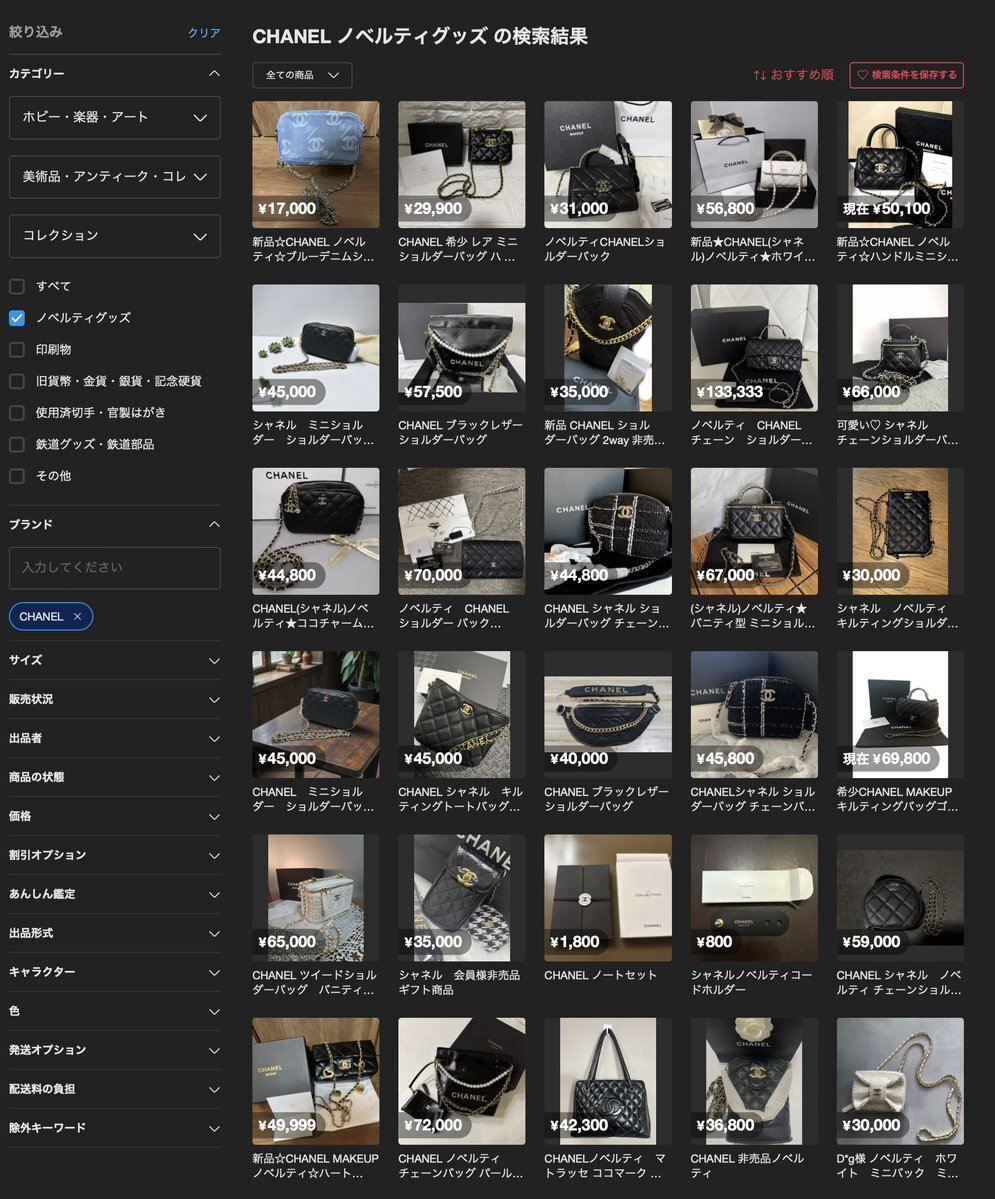Open the ¥17,000 blue denim bag listing
The width and height of the screenshot is (995, 1199).
[x=316, y=164]
